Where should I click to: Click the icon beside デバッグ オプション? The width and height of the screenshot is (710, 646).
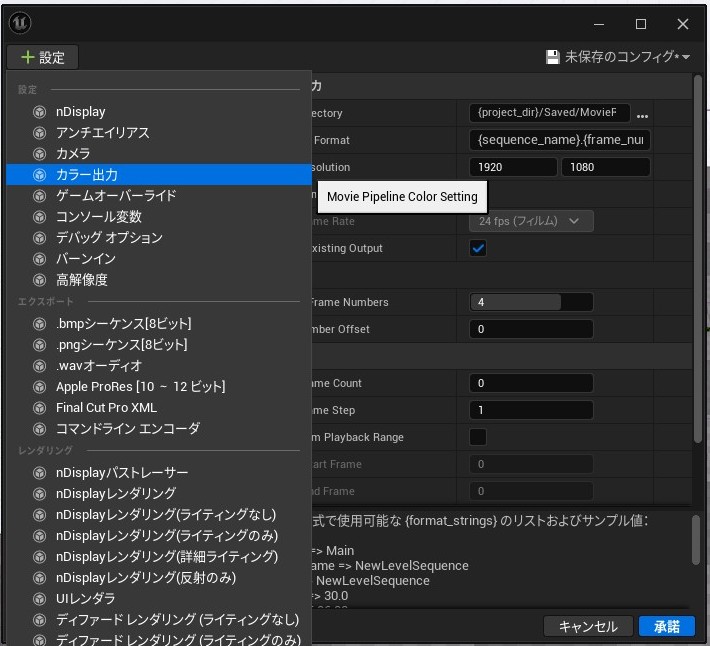pos(40,238)
